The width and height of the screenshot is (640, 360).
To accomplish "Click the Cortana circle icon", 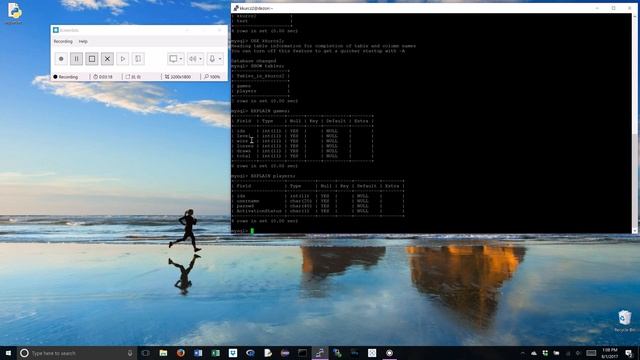I will pyautogui.click(x=24, y=353).
